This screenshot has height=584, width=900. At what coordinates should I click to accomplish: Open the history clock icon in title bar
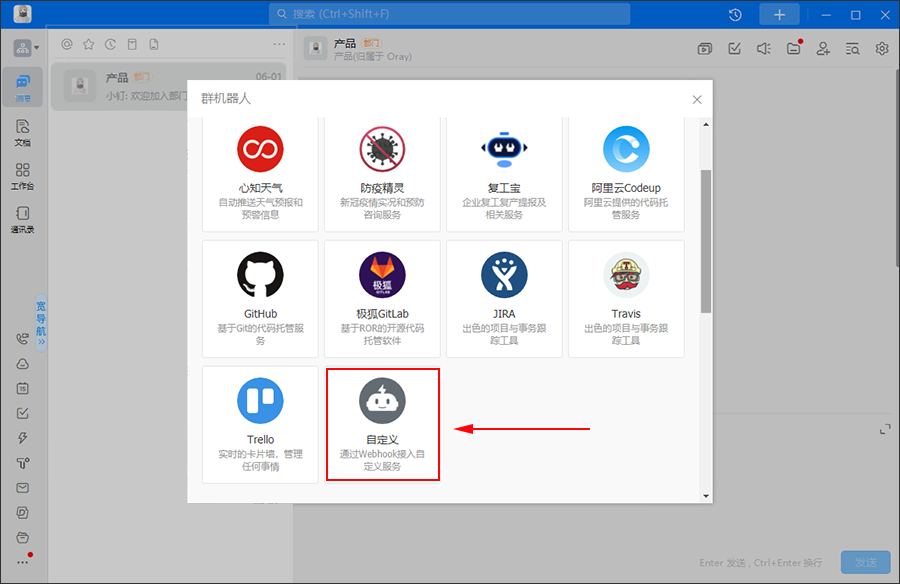point(735,15)
